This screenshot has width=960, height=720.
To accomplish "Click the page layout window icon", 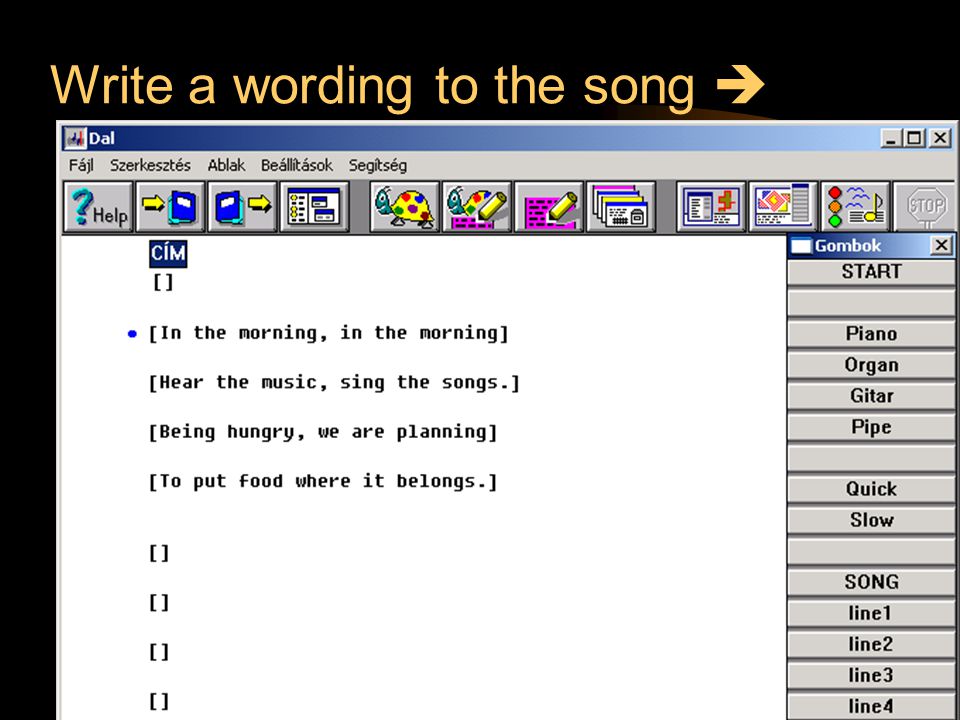I will pos(711,207).
